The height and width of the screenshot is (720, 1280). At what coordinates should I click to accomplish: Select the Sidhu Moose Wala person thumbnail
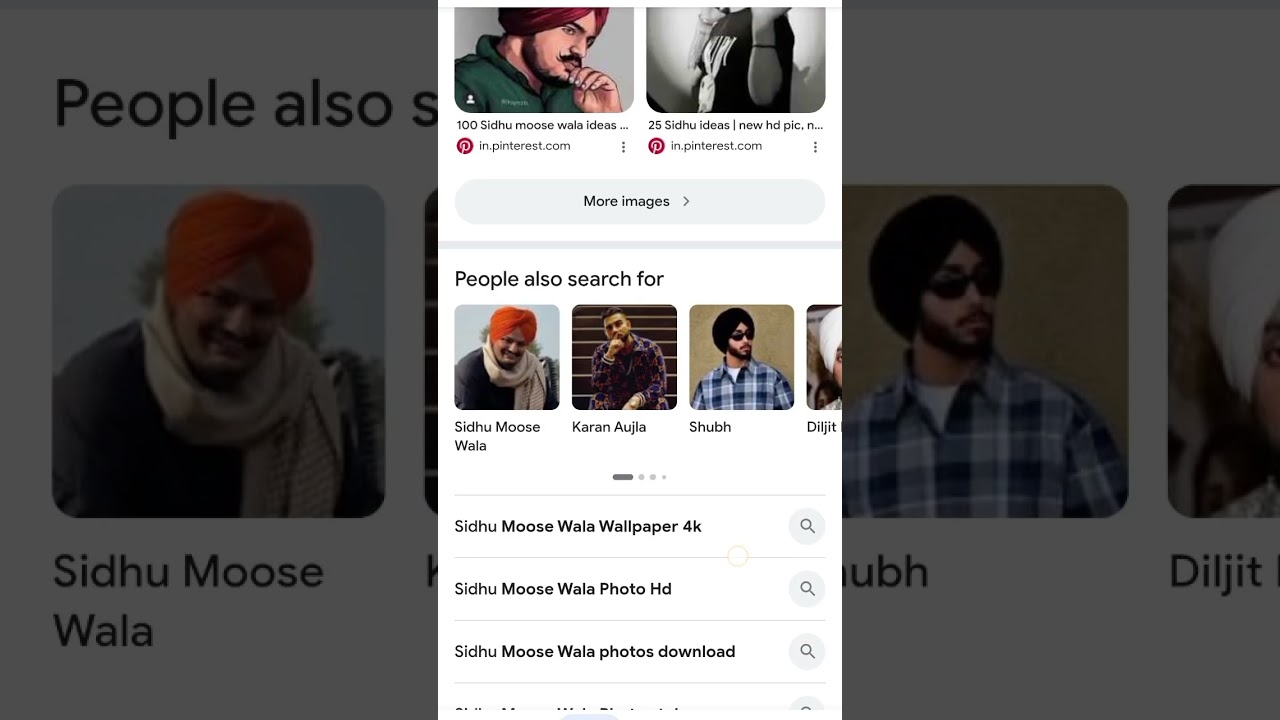507,357
